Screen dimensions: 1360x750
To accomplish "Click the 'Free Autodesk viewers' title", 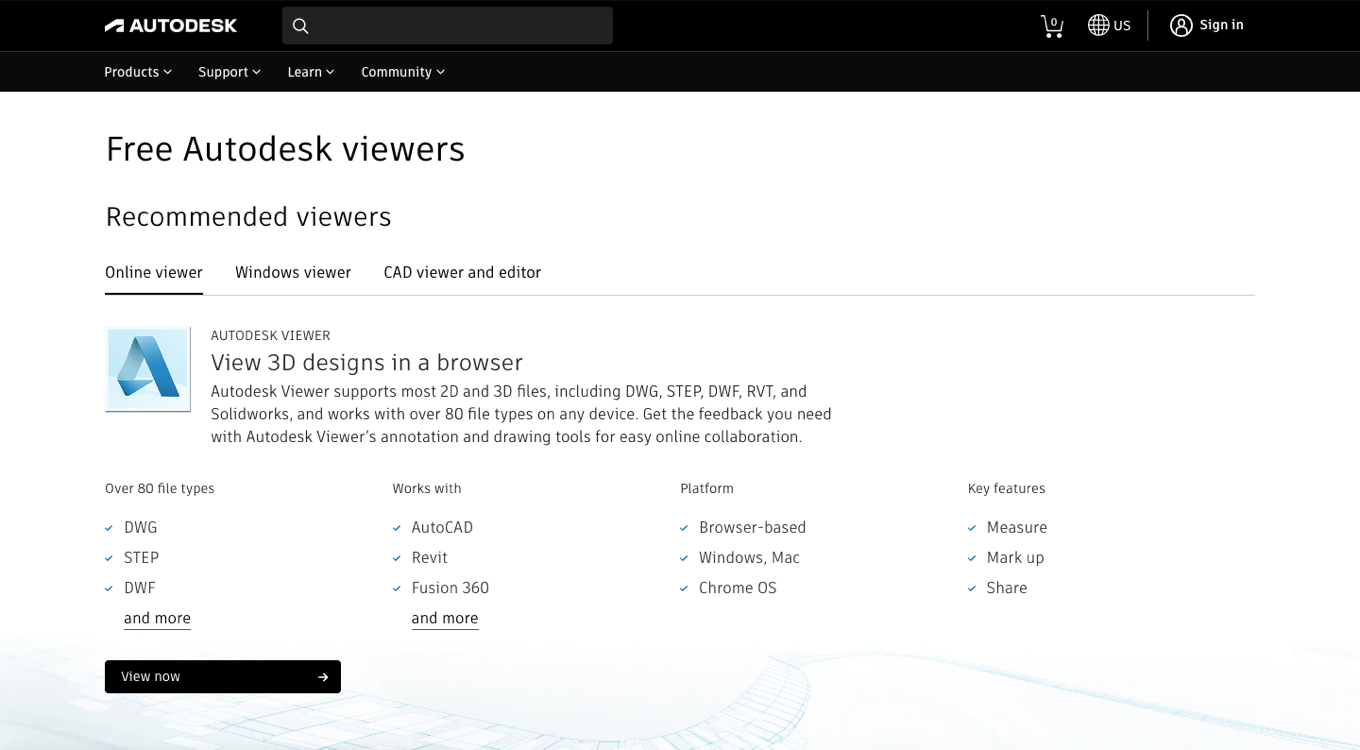I will click(x=285, y=149).
